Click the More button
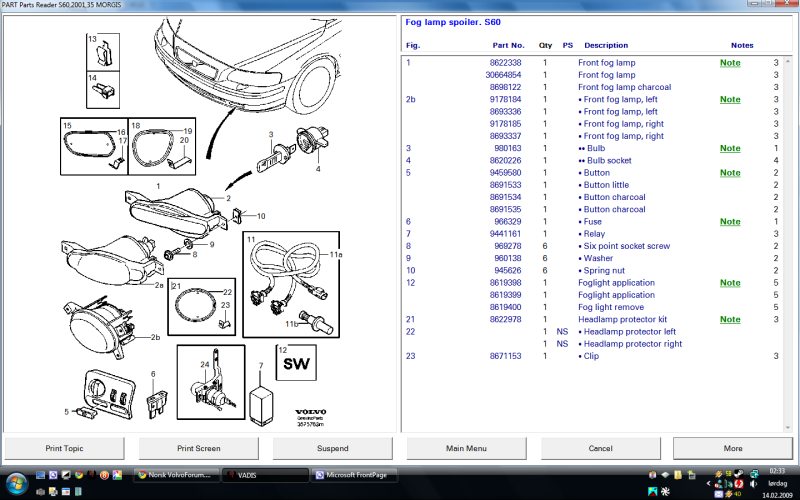Screen dimensions: 800x500 (733, 448)
